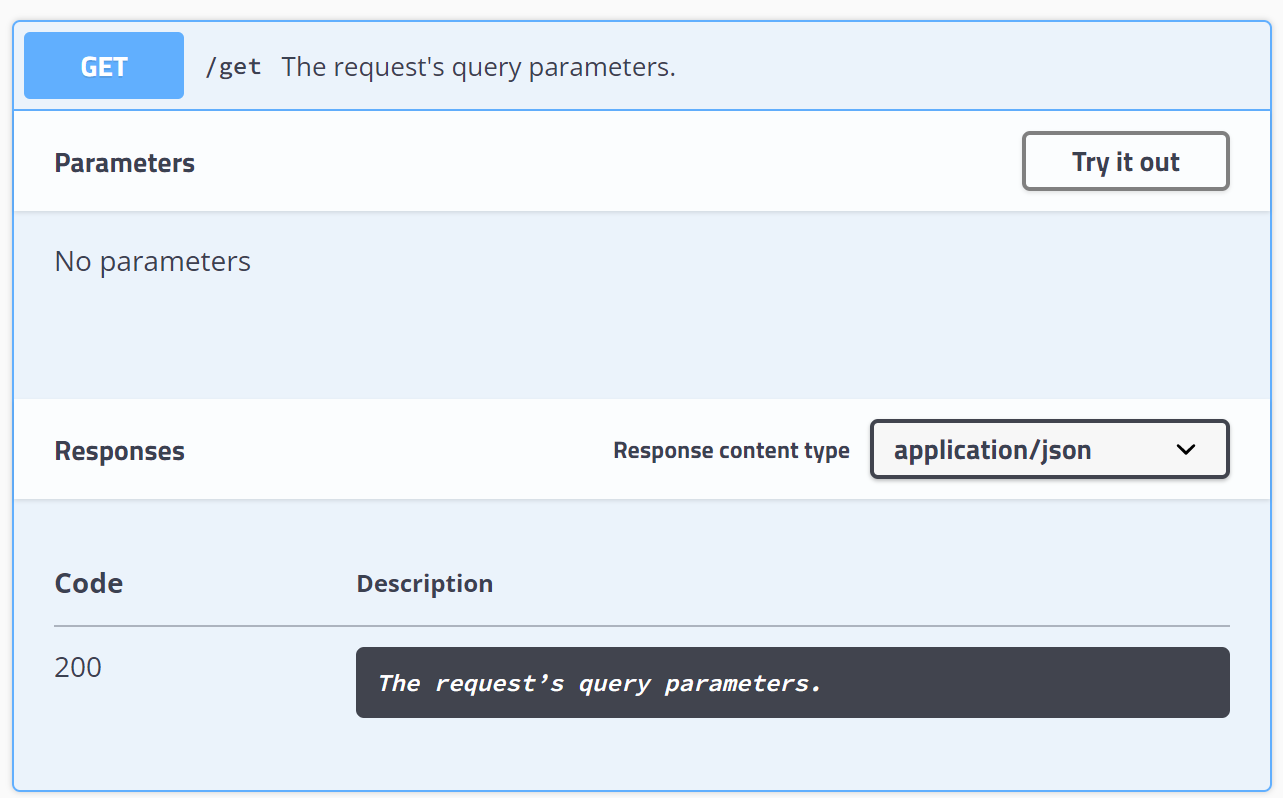This screenshot has width=1283, height=798.
Task: Click empty space in the Responses header row
Action: [400, 450]
